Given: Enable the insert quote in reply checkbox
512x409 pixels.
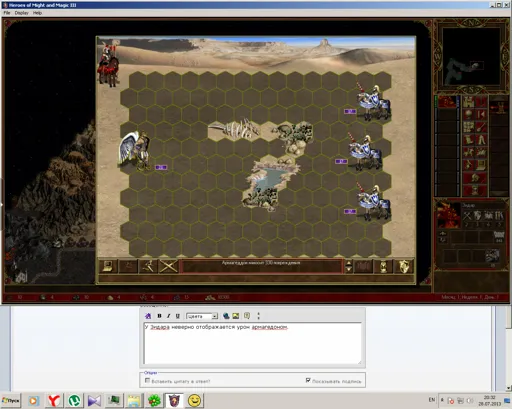Looking at the screenshot, I should click(147, 380).
